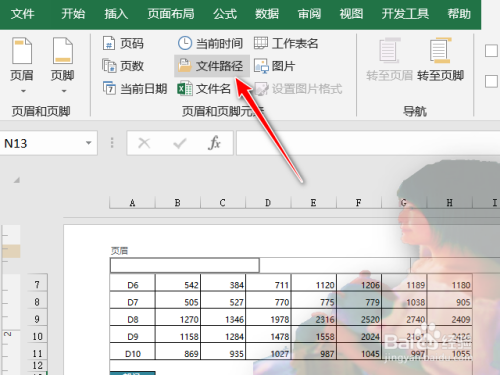
Task: Expand the 页脚 dropdown arrow
Action: coord(64,91)
